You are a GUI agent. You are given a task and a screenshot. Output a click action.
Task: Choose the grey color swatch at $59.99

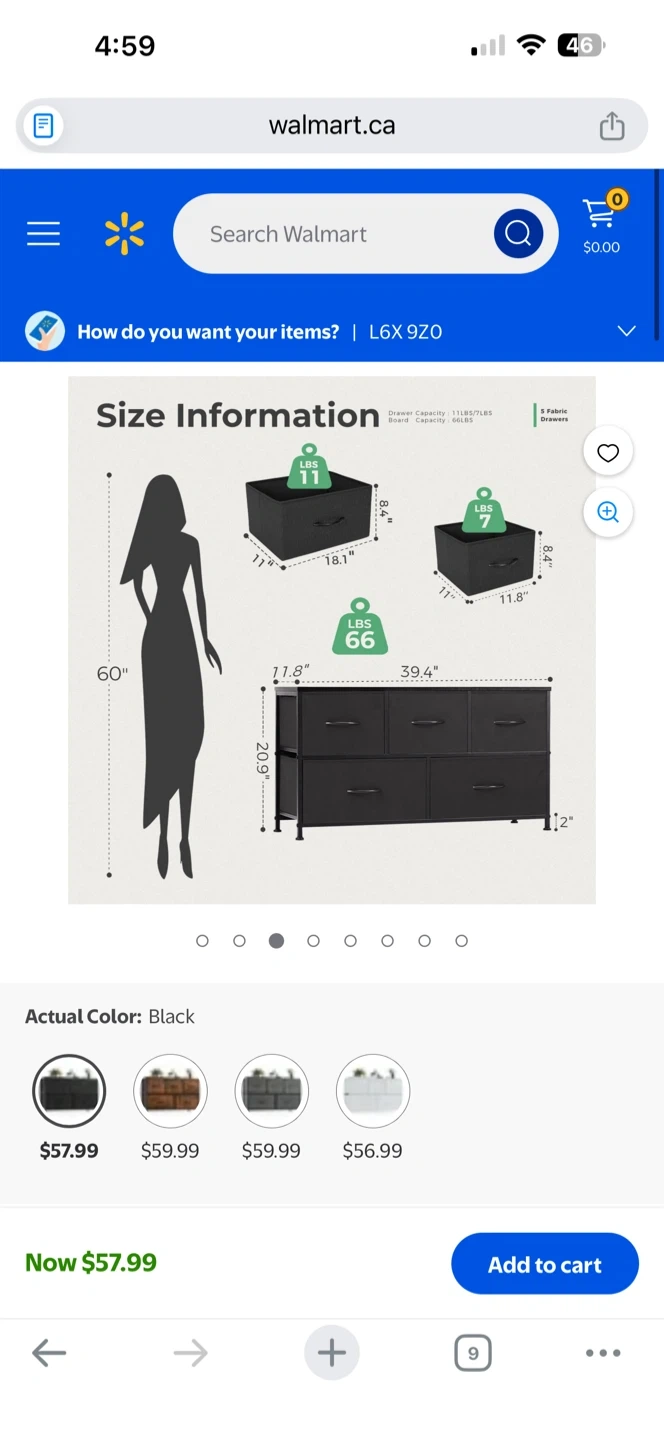pos(271,1091)
